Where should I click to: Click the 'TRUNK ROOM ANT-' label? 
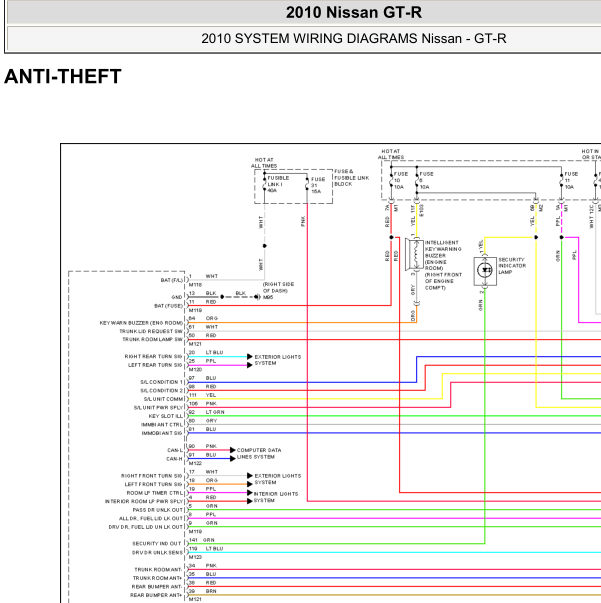158,570
